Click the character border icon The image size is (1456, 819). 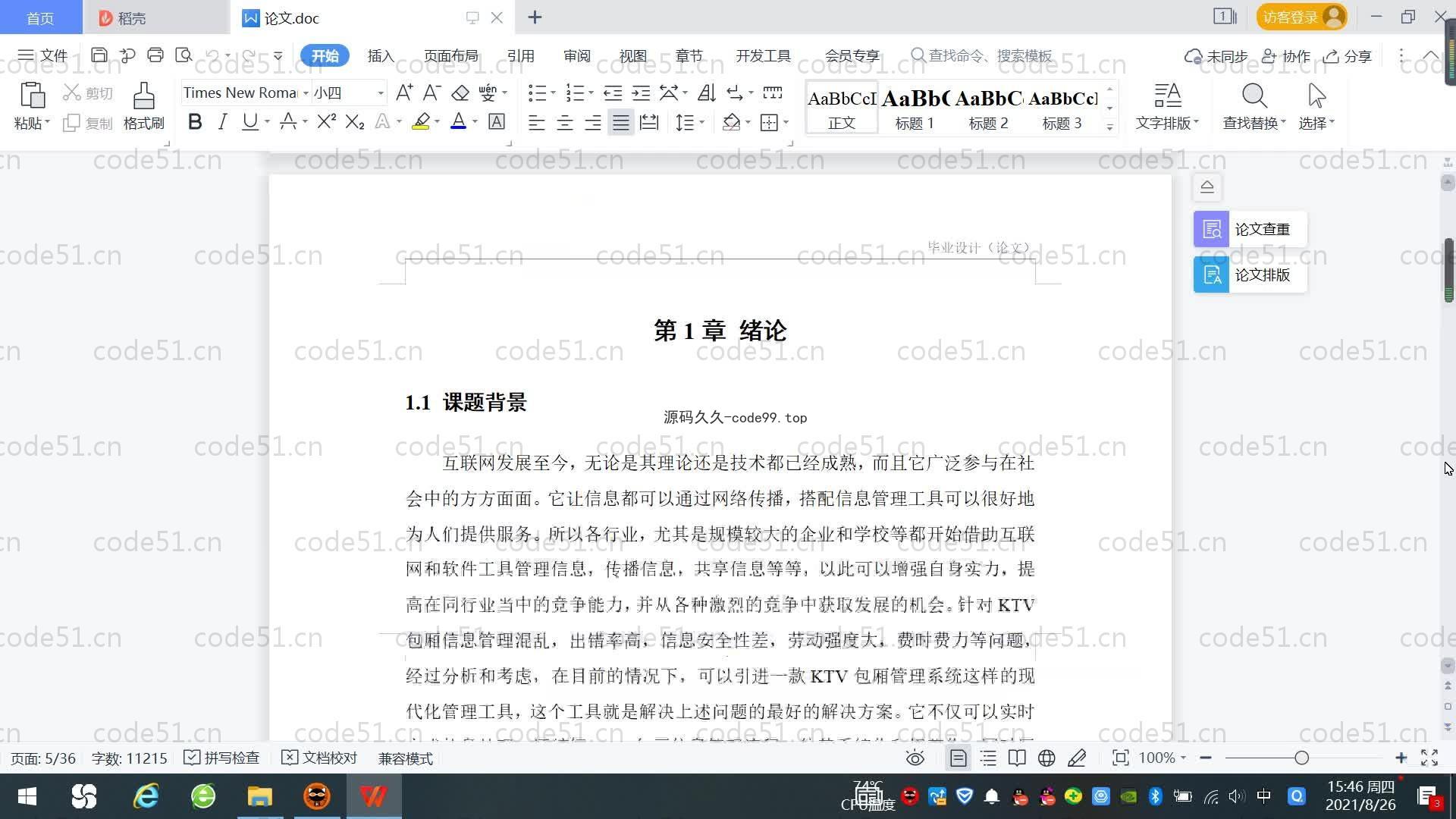[x=497, y=121]
